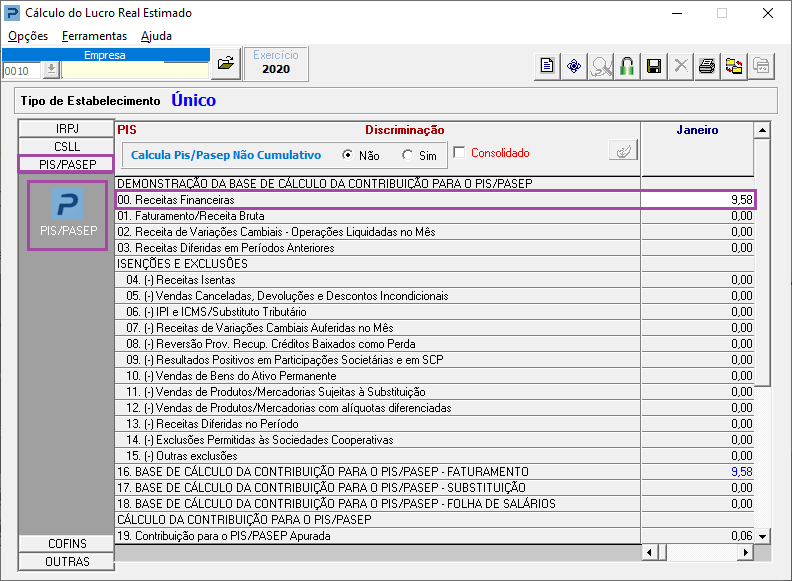Image resolution: width=792 pixels, height=581 pixels.
Task: Select row 18. Base de Cálculo - FOLHA DE SALÁRIOS
Action: (378, 504)
